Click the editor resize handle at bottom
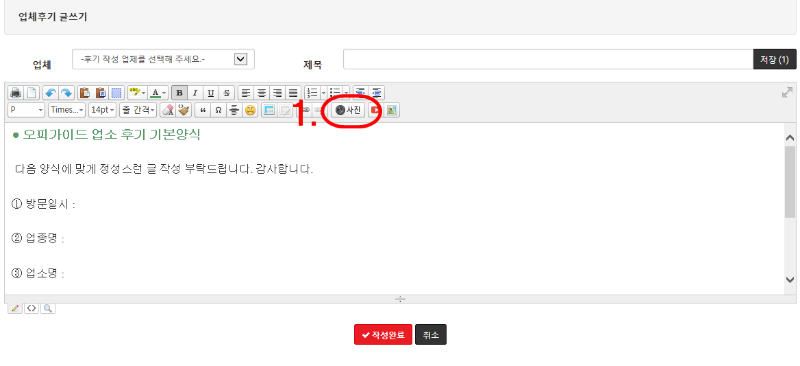Image resolution: width=800 pixels, height=366 pixels. 400,299
